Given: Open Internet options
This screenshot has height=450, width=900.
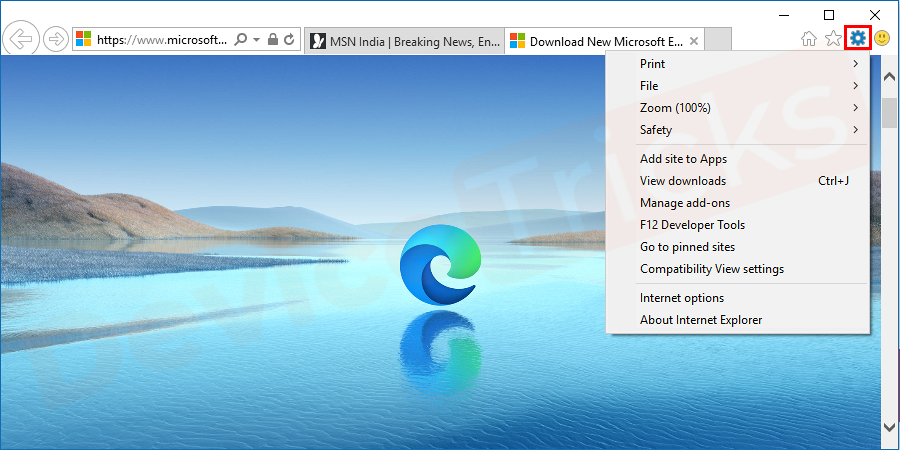Looking at the screenshot, I should click(737, 298).
